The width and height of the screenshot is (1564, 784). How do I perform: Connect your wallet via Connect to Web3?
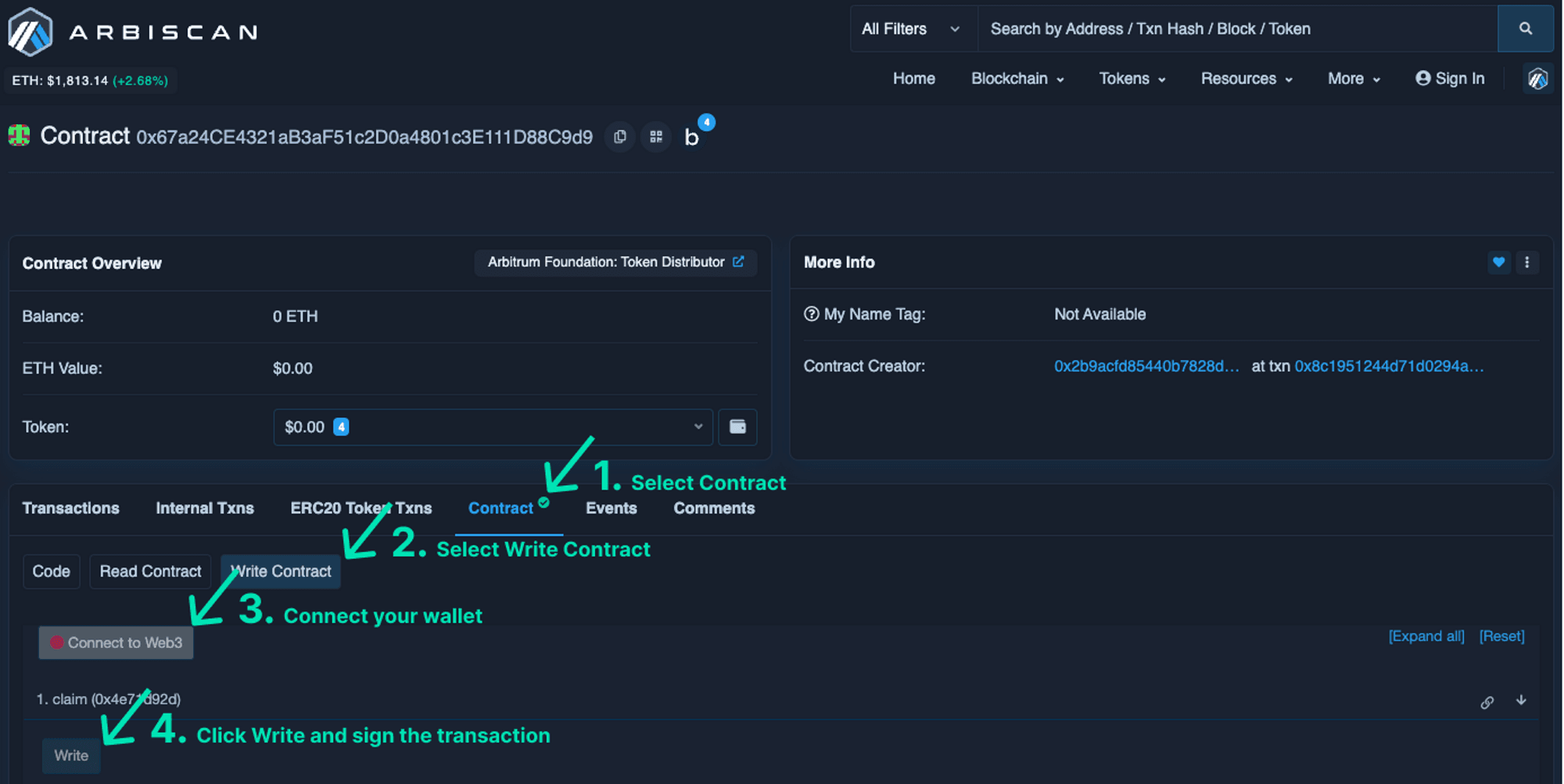[x=115, y=643]
